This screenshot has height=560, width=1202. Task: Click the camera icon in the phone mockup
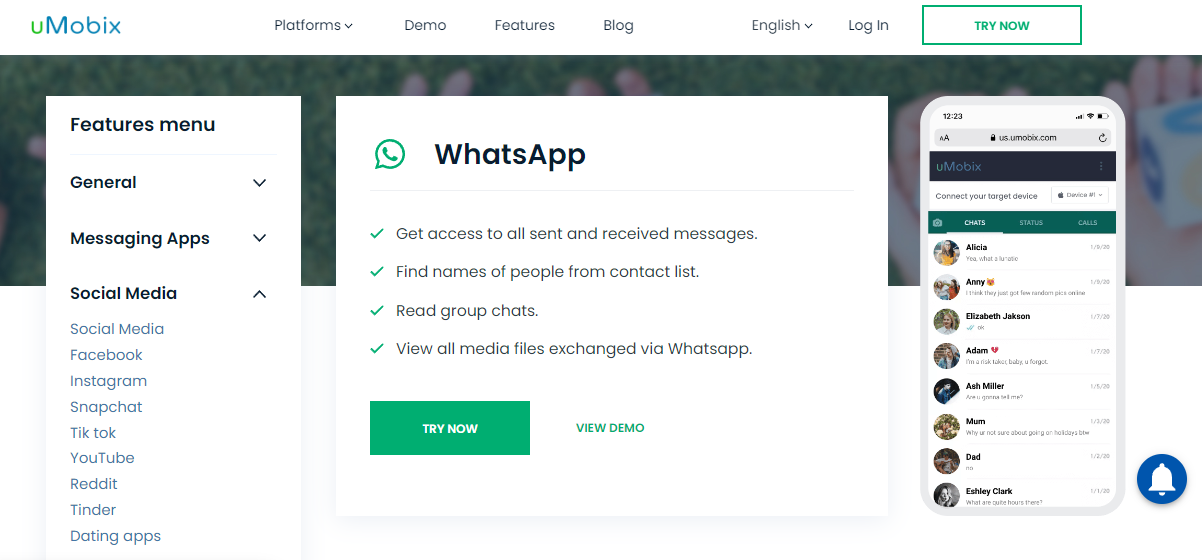coord(938,223)
